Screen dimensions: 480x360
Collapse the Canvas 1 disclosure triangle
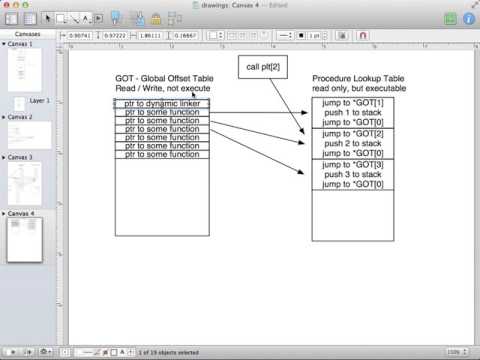pyautogui.click(x=4, y=44)
